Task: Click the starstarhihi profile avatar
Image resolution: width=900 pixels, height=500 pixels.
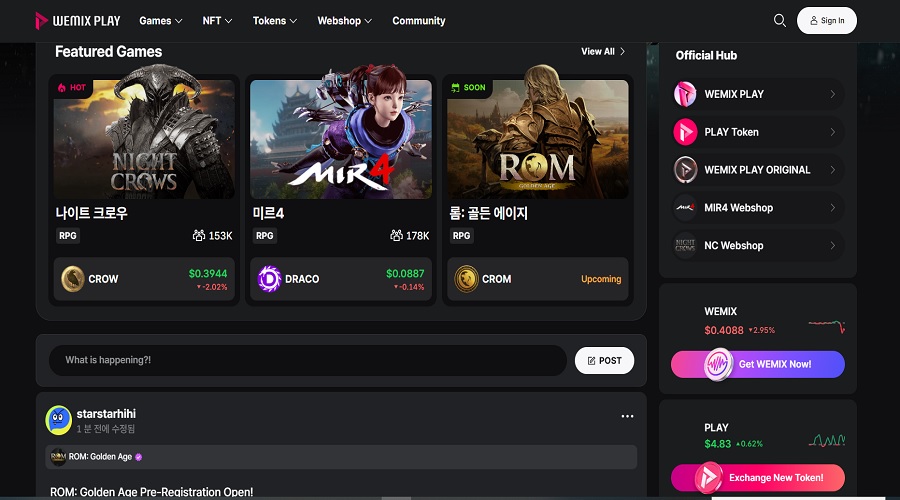Action: [59, 420]
